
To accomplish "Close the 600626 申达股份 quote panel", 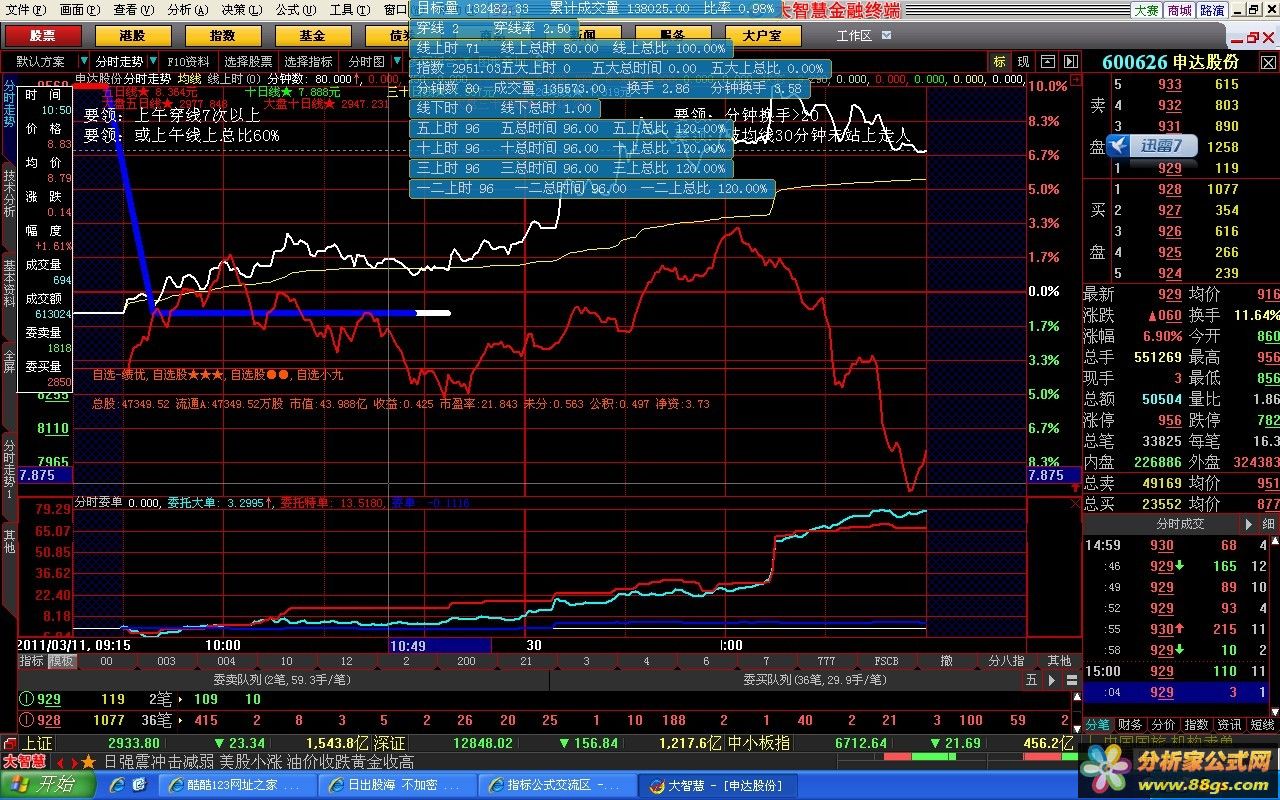I will [1268, 62].
